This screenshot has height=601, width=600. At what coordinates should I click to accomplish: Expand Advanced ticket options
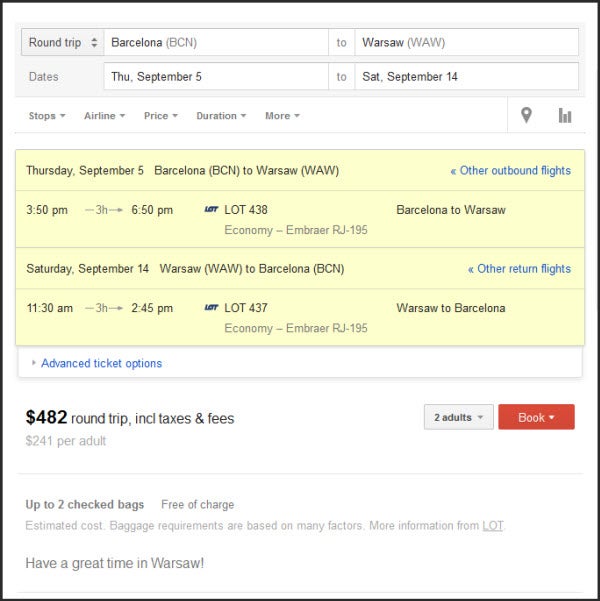pos(101,363)
